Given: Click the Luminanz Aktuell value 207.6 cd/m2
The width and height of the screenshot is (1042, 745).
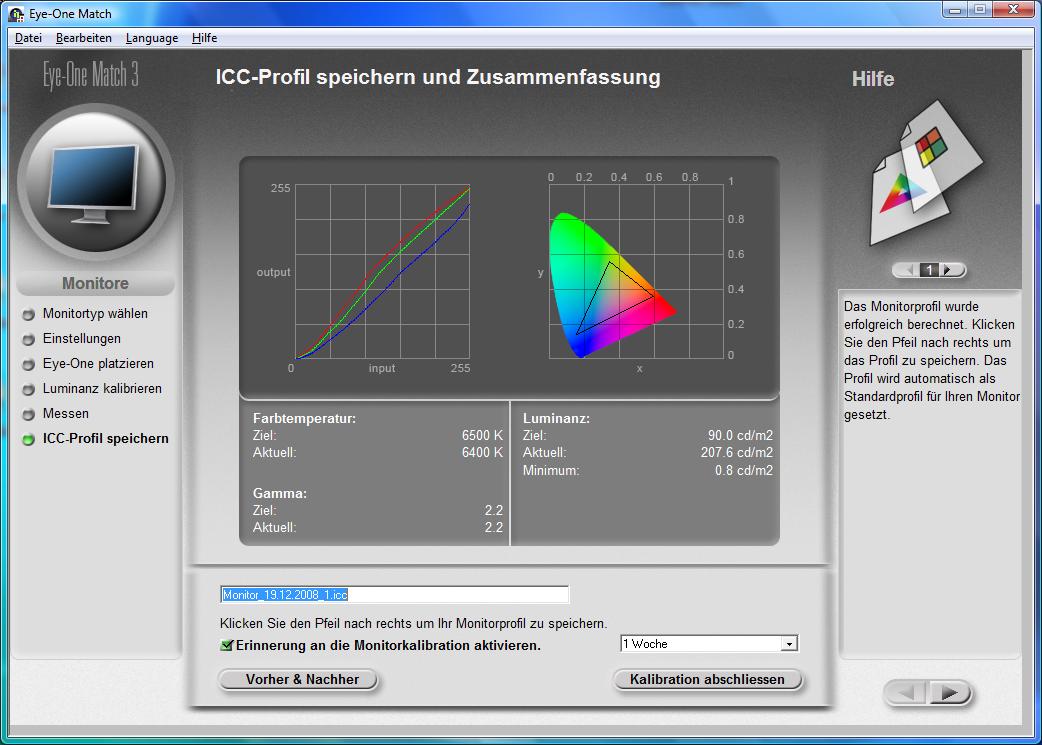Looking at the screenshot, I should [x=737, y=453].
